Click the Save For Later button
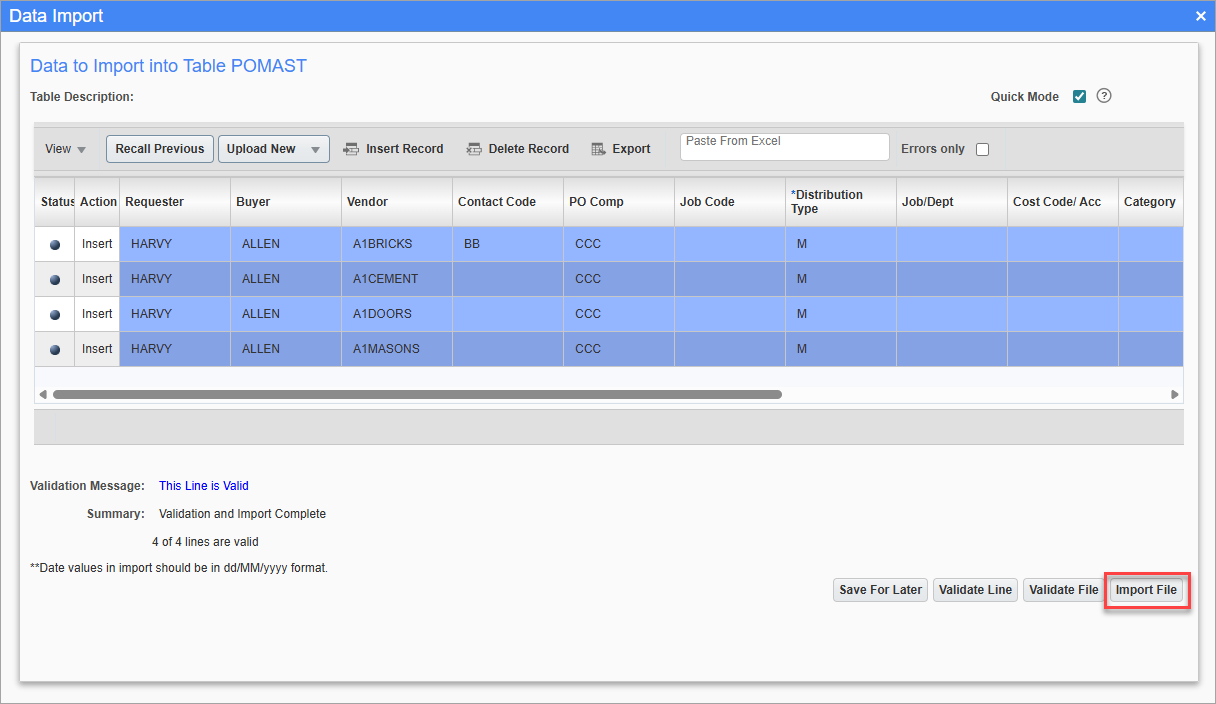Viewport: 1216px width, 704px height. (x=880, y=590)
